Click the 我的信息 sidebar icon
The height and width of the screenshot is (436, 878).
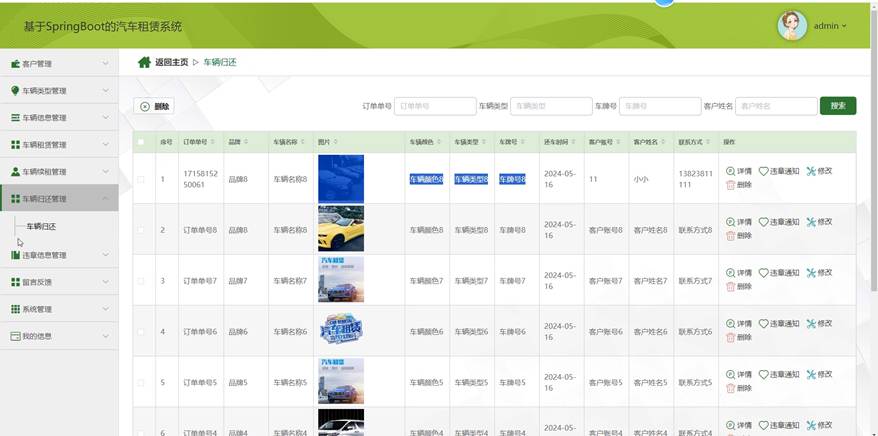15,336
